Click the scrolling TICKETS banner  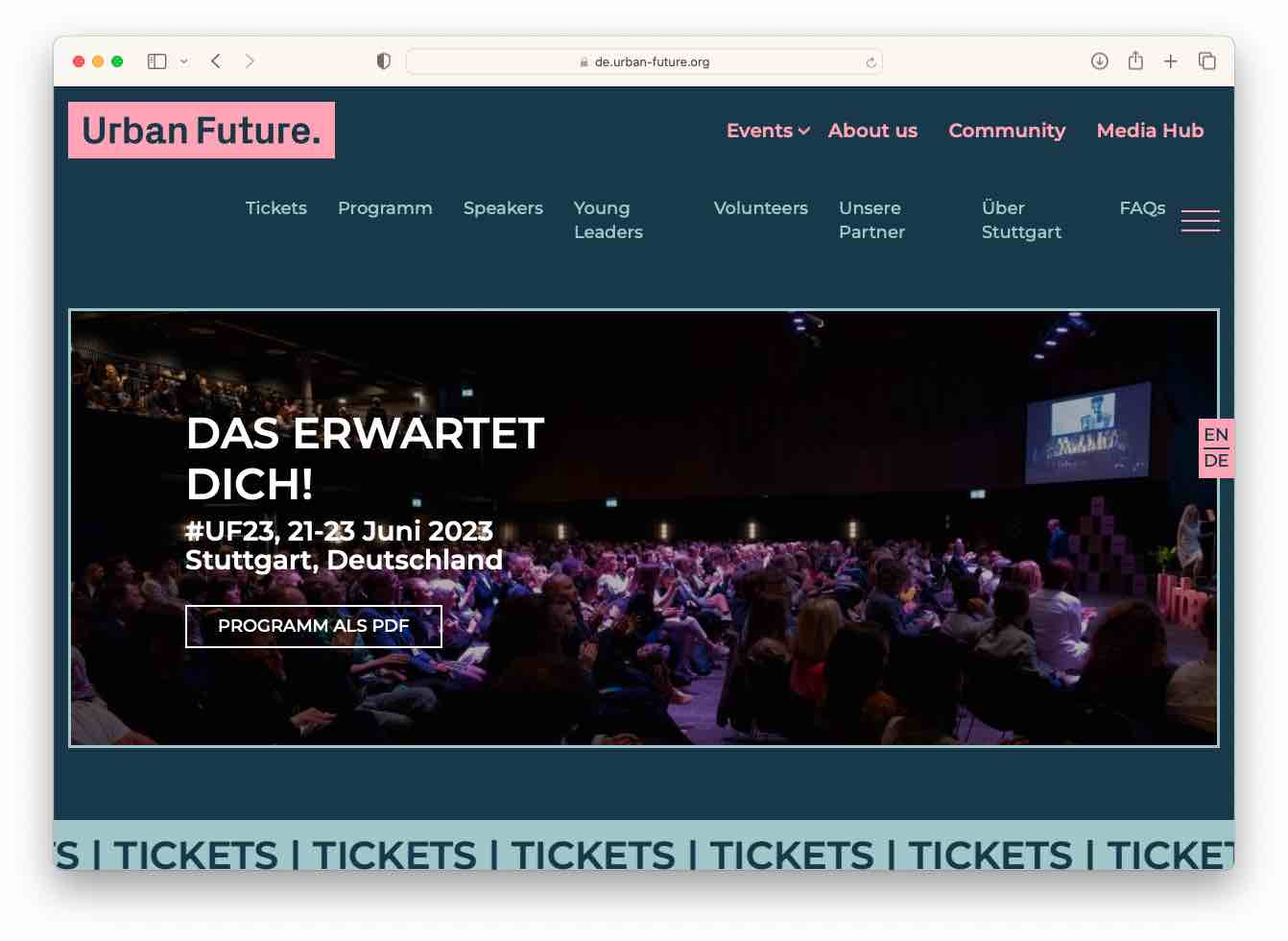click(644, 845)
